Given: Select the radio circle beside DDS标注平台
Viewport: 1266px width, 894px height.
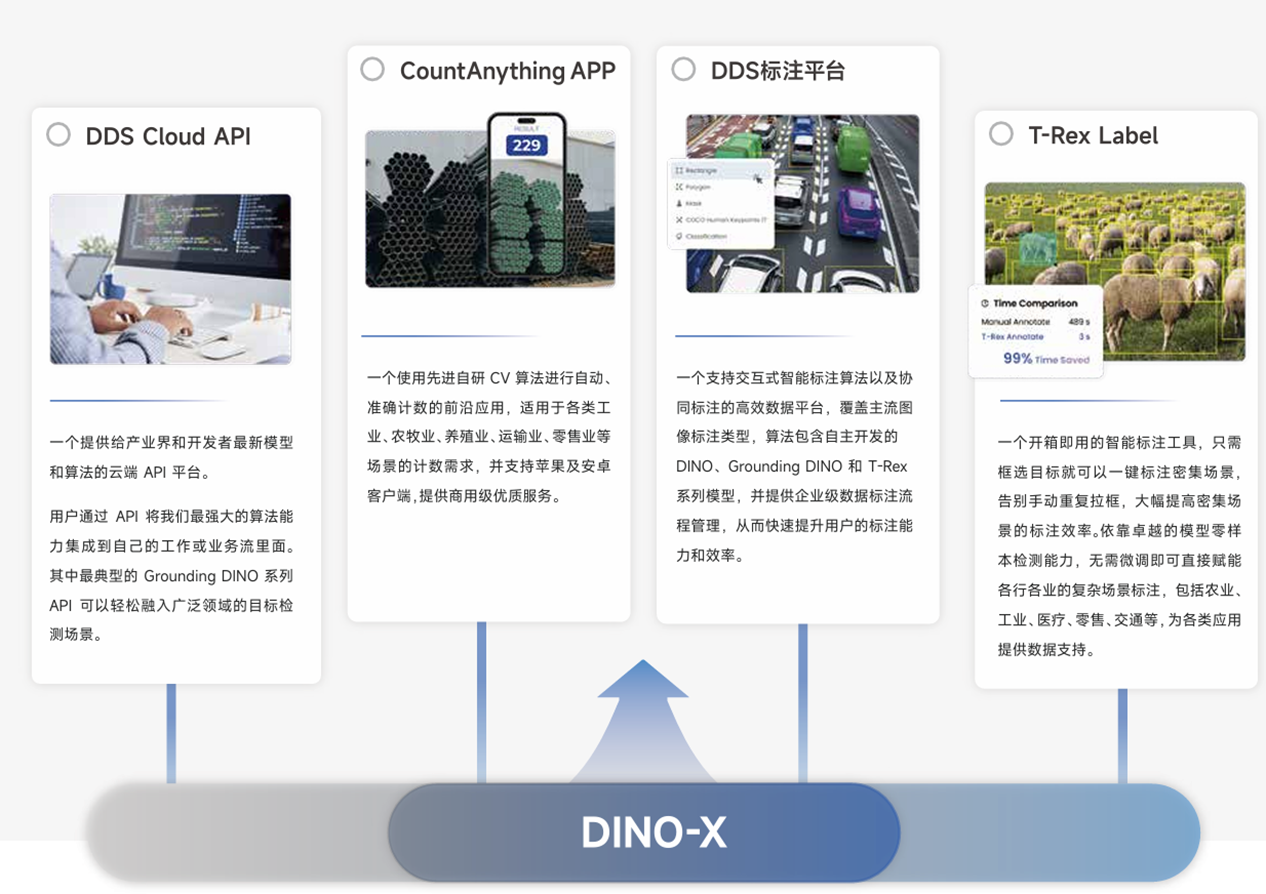Looking at the screenshot, I should (684, 70).
